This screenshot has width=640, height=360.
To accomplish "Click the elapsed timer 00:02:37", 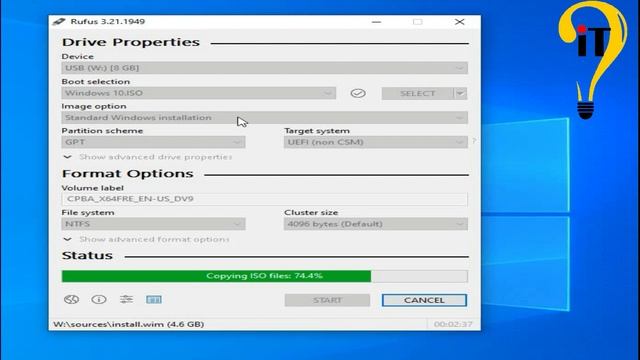I will [453, 324].
